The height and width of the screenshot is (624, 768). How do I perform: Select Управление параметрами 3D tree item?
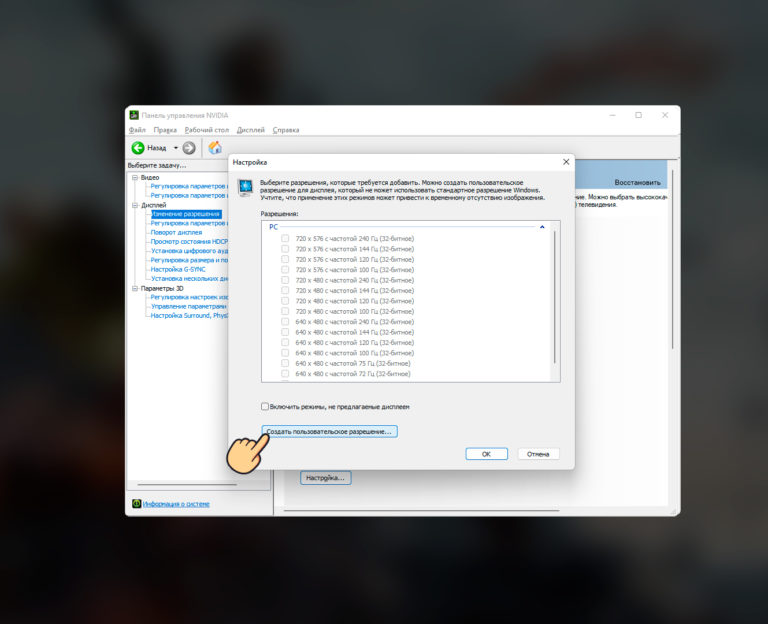tap(189, 306)
